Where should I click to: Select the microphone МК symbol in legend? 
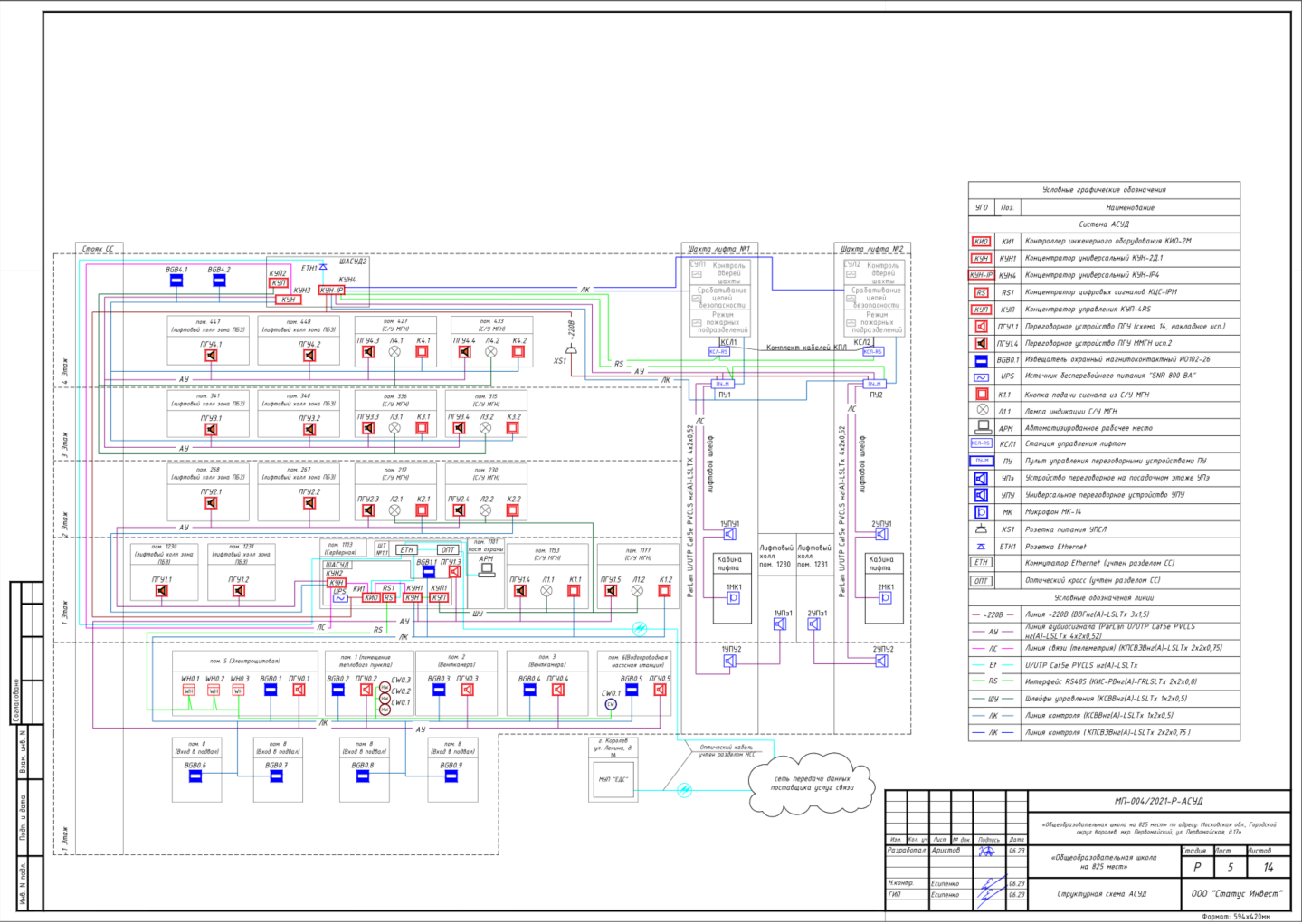click(x=981, y=512)
